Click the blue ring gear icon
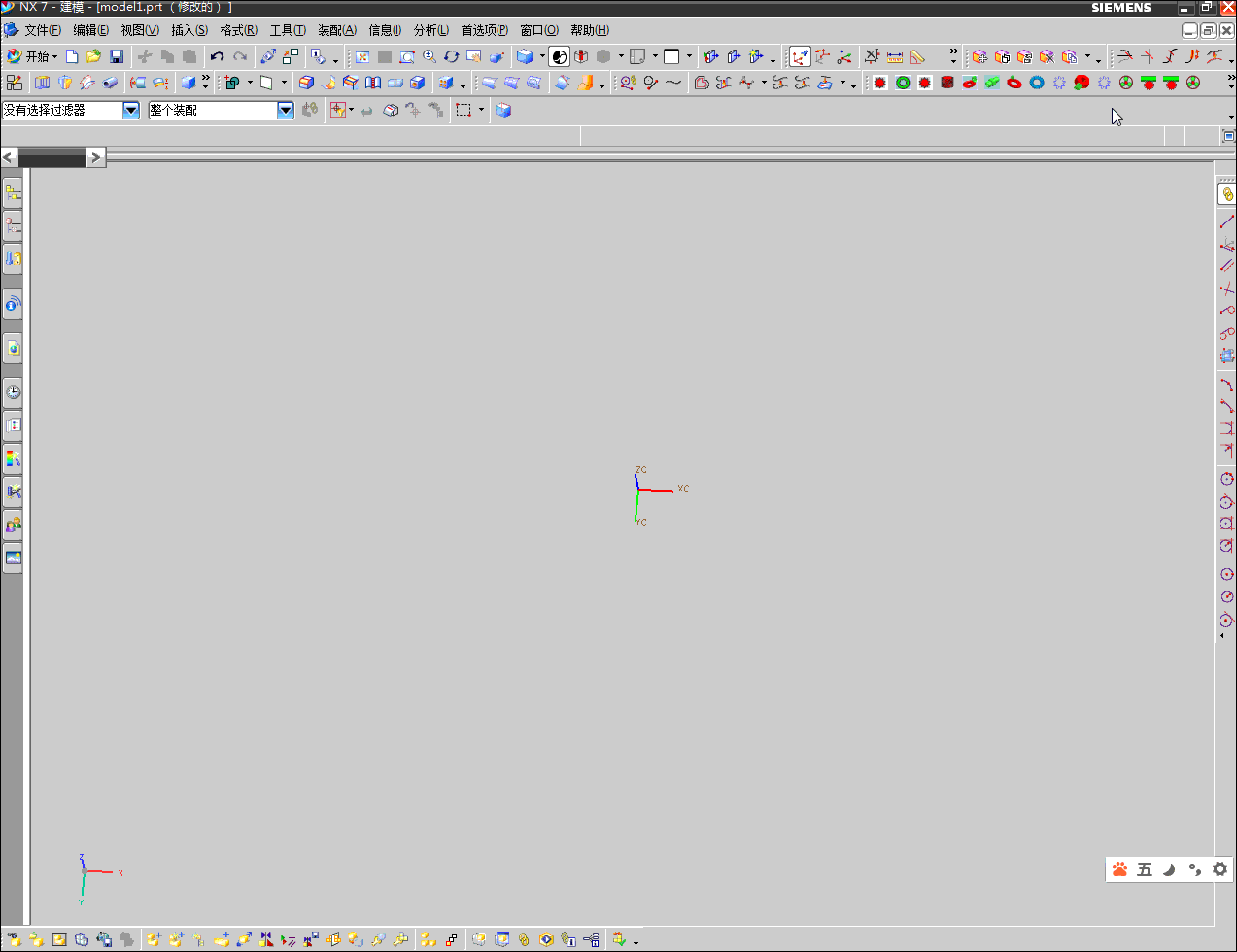The image size is (1237, 952). [1037, 83]
